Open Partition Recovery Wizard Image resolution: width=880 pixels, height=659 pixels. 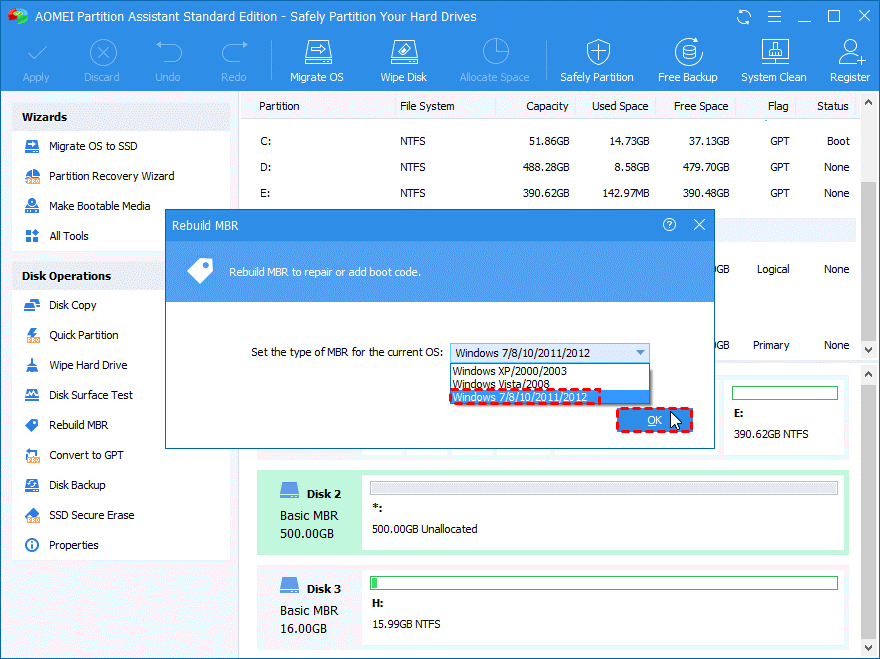111,176
